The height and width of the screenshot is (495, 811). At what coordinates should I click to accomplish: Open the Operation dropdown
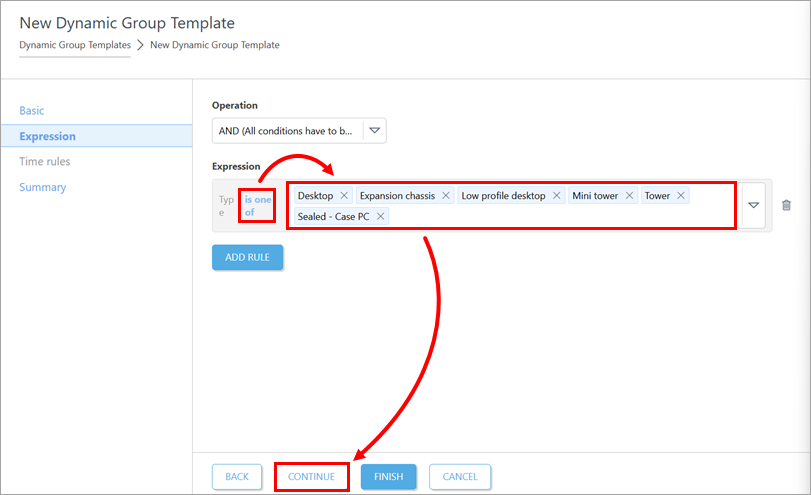tap(374, 131)
